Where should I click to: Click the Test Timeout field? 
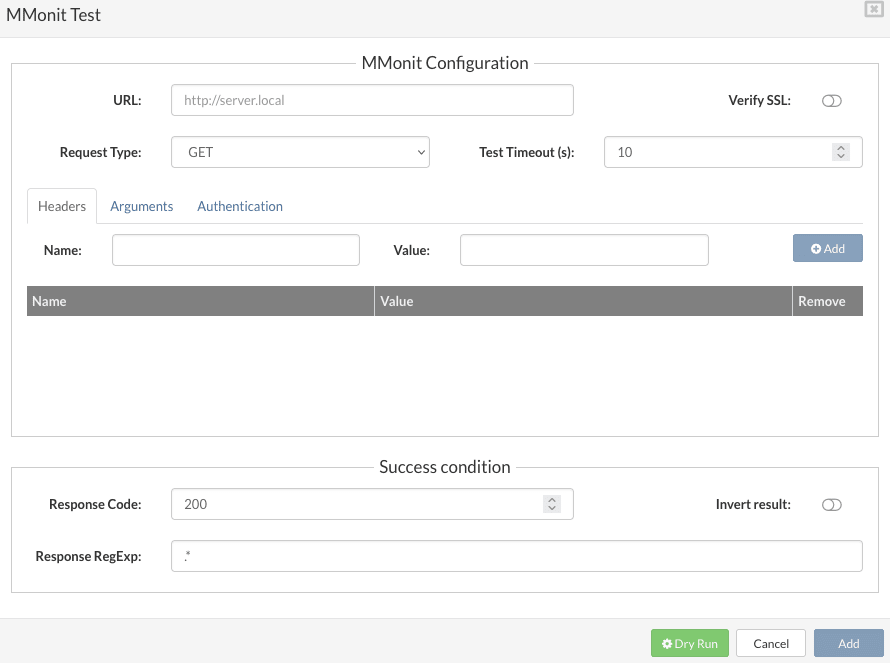tap(733, 152)
